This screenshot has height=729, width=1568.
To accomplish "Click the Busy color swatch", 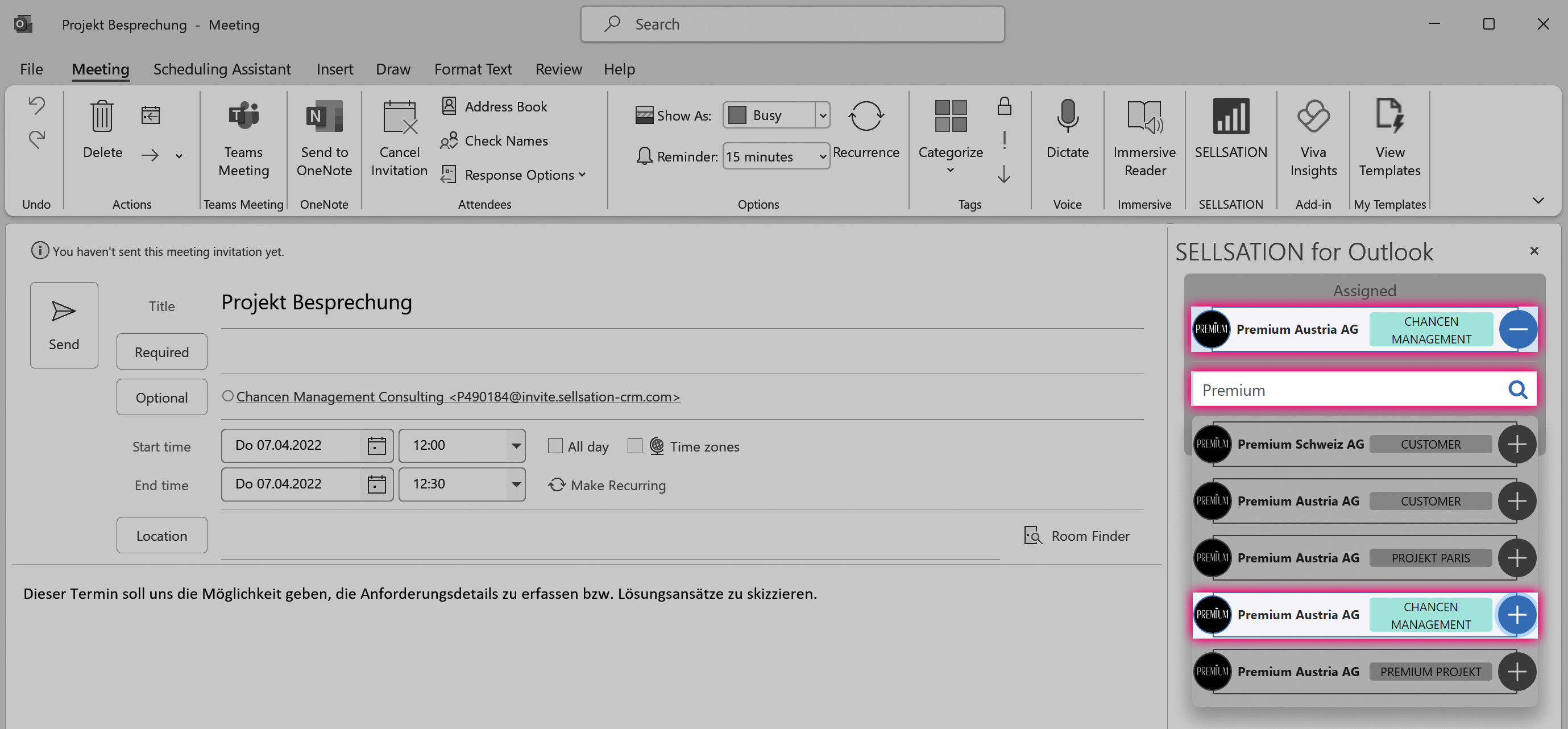I will [x=737, y=115].
